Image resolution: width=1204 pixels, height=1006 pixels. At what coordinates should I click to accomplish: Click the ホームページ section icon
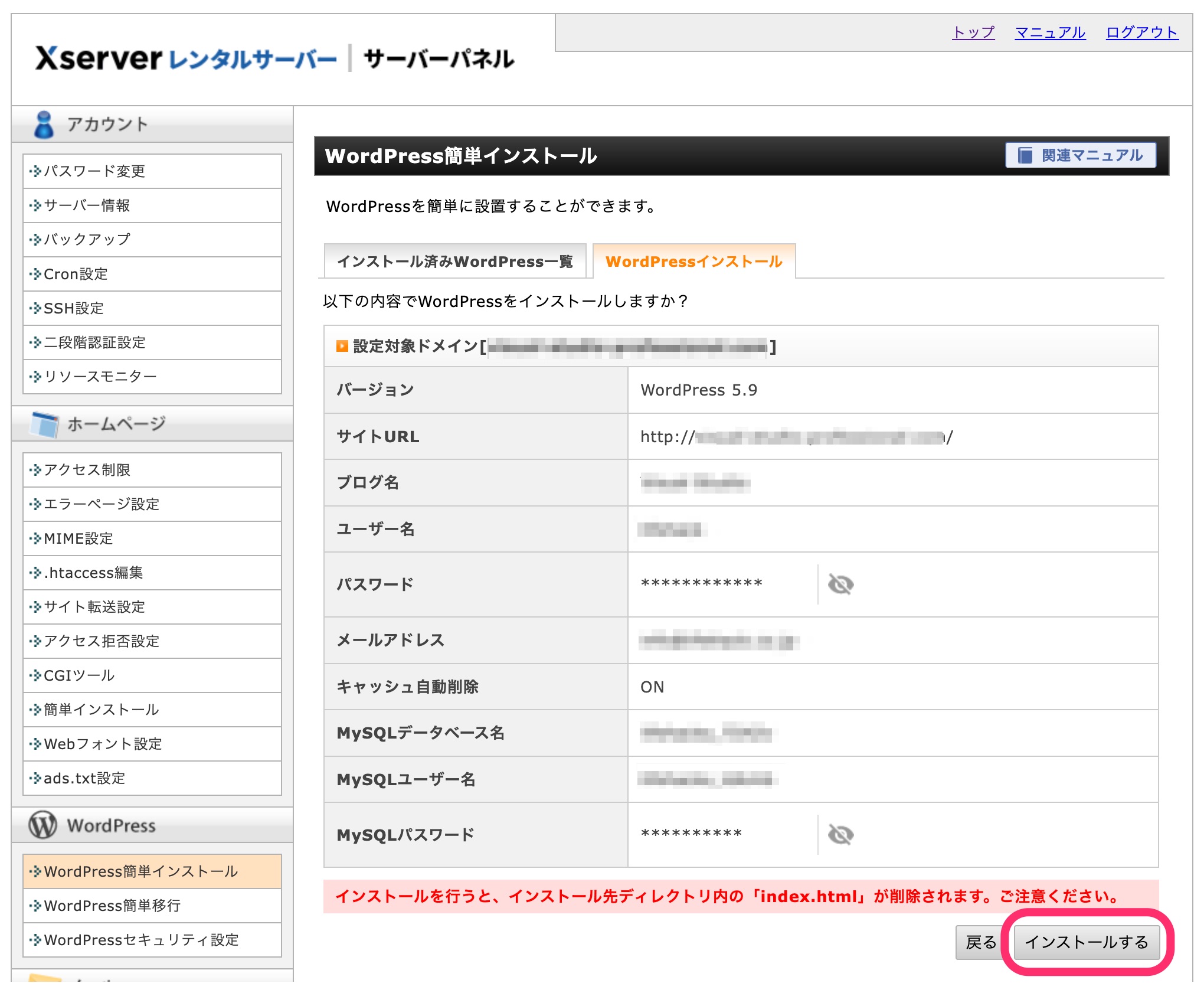(45, 424)
